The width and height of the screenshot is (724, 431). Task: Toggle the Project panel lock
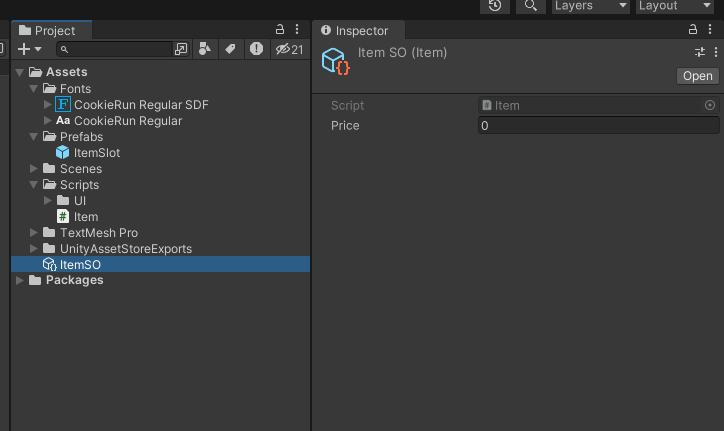(280, 30)
